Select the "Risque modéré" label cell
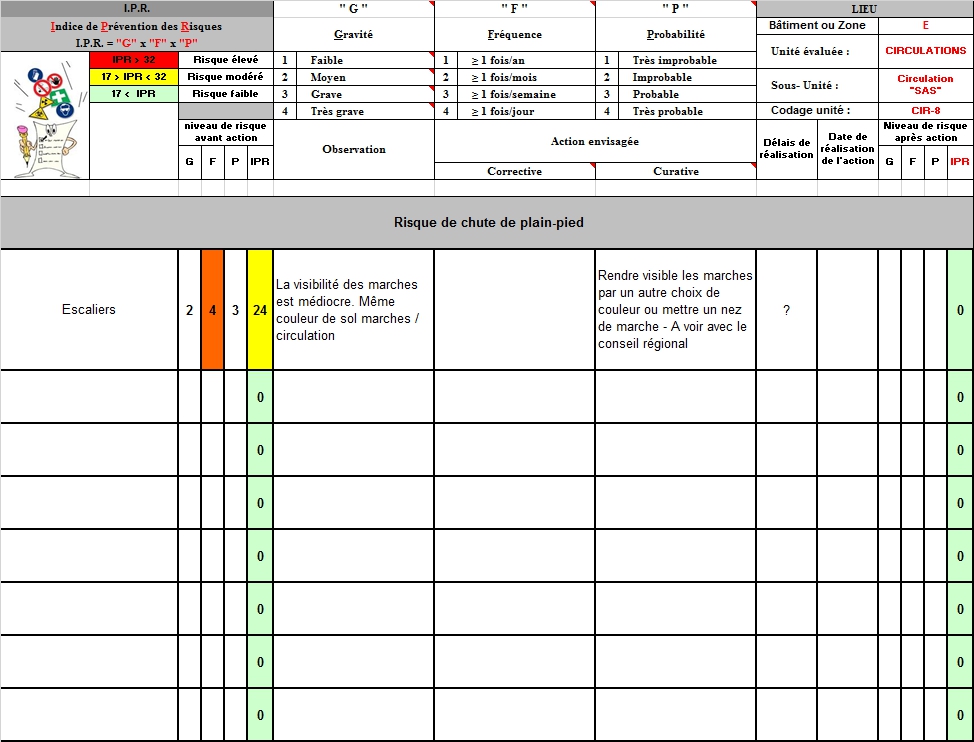Screen dimensions: 974x742 [x=225, y=77]
